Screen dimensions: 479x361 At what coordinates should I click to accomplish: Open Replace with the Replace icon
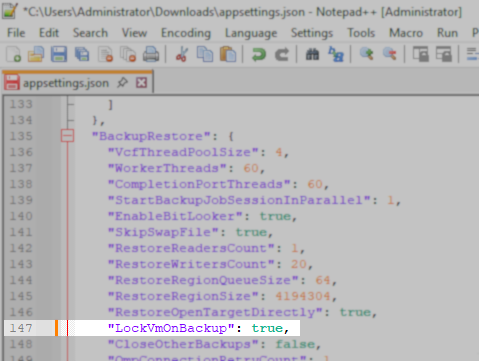pyautogui.click(x=336, y=54)
